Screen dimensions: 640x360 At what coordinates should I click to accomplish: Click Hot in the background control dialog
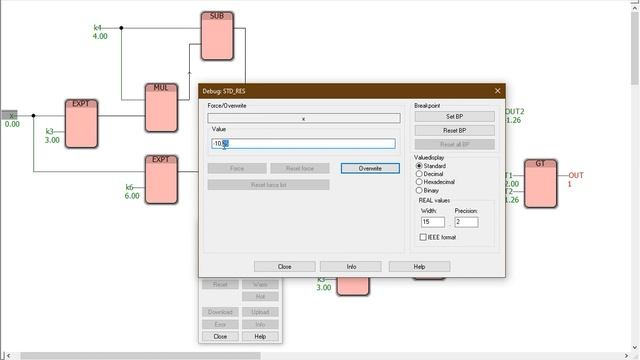(x=260, y=296)
